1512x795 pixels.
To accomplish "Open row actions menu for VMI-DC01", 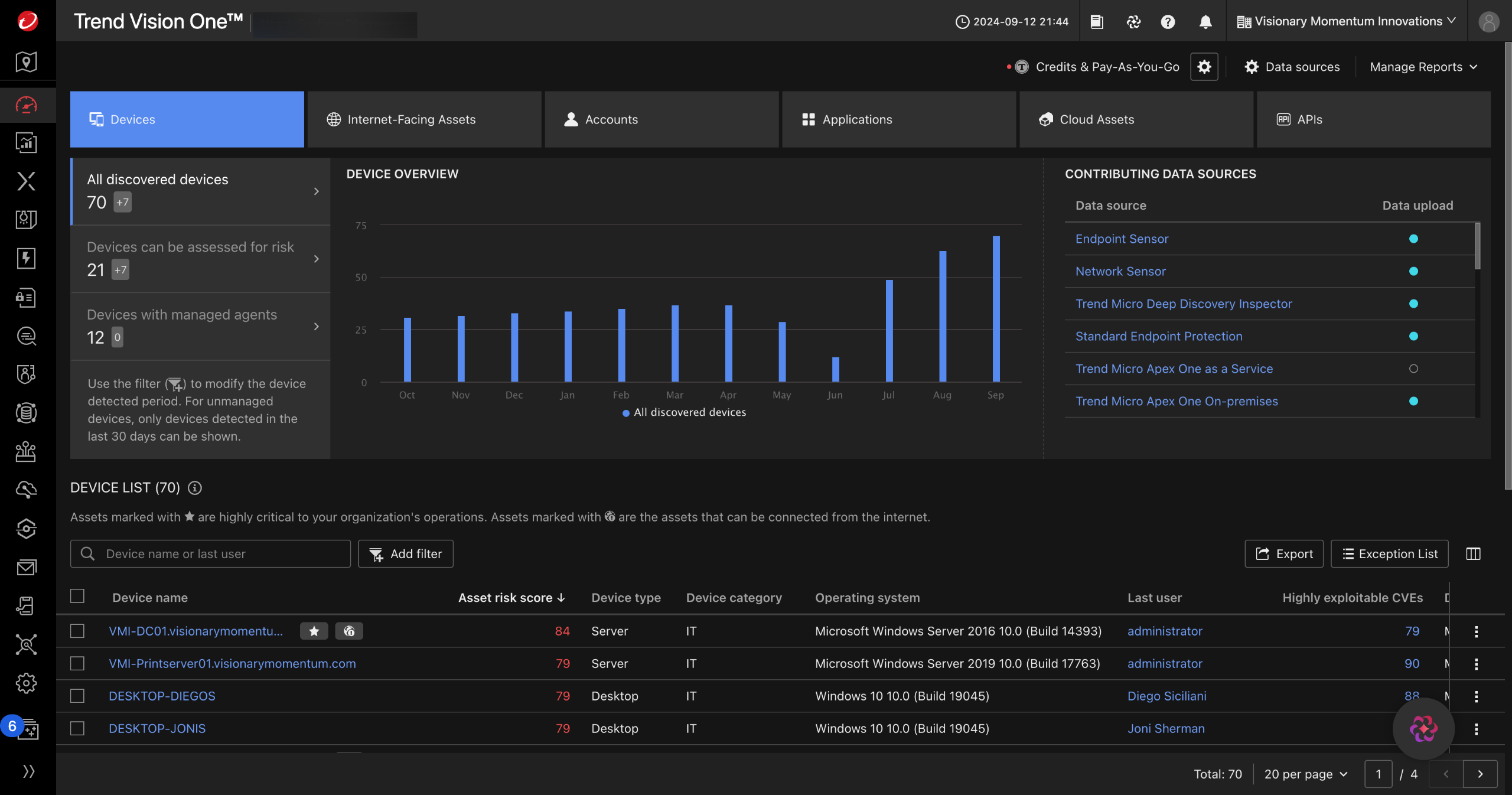I will point(1476,631).
